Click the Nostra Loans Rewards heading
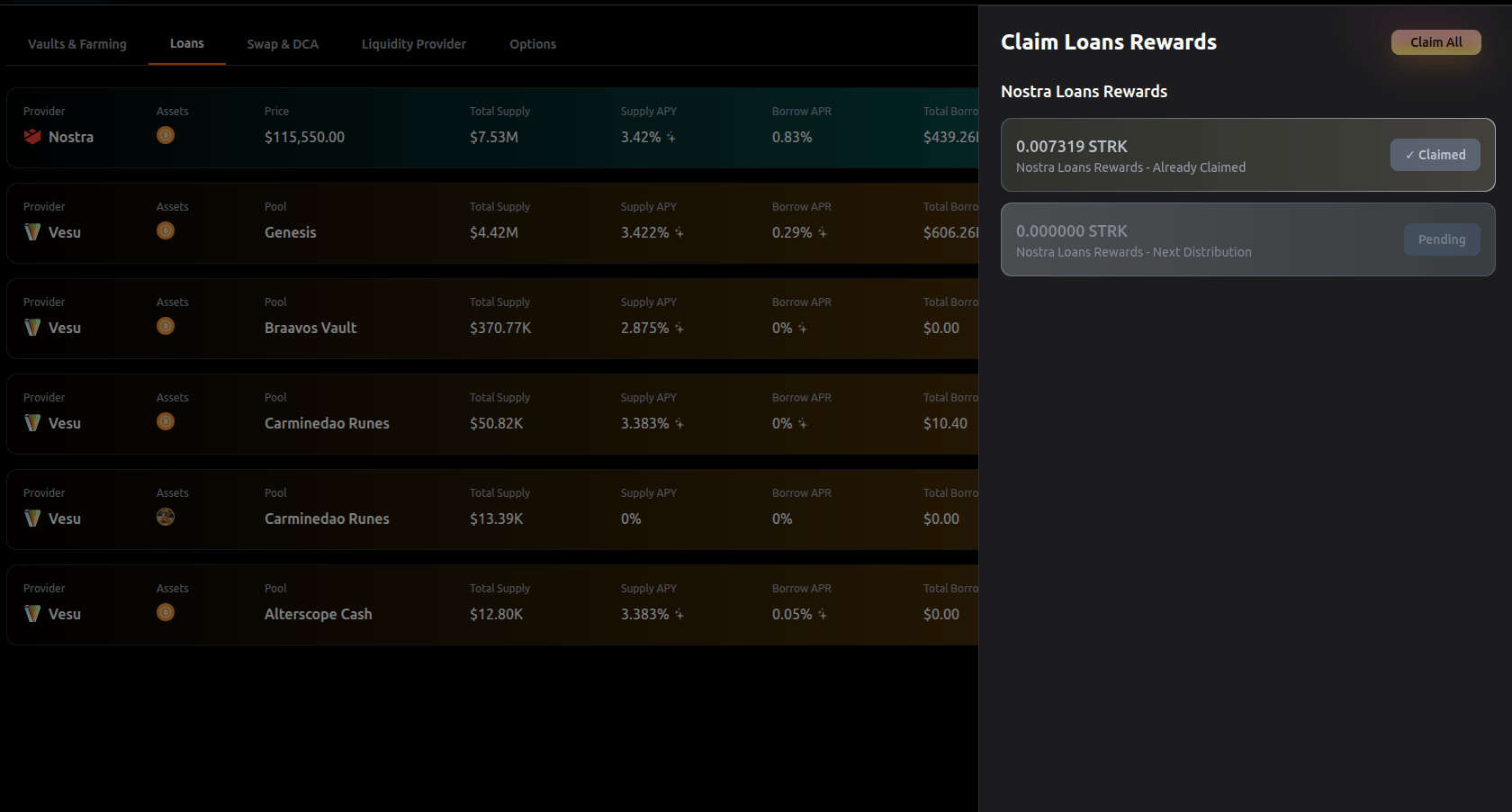1512x812 pixels. (1084, 92)
